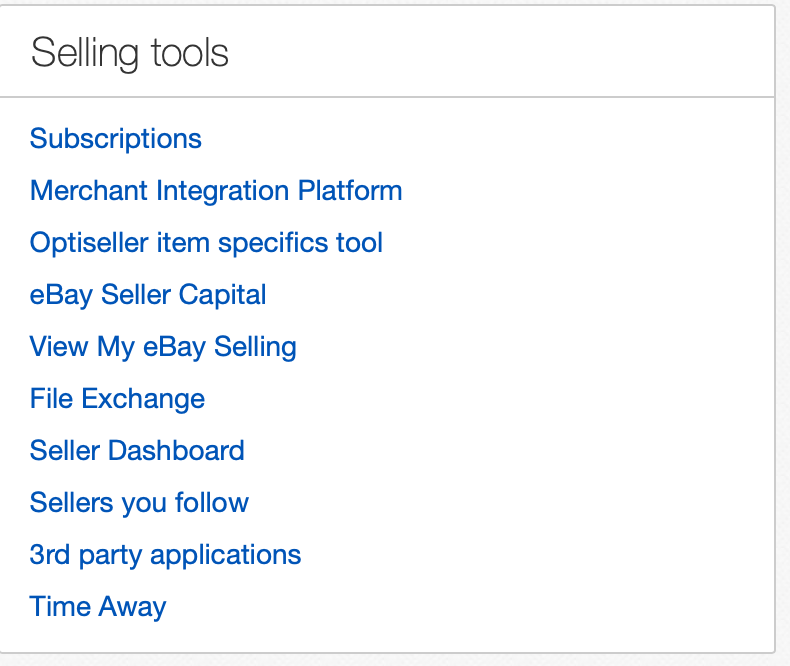This screenshot has height=666, width=790.
Task: Open Optiseller item specifics tool
Action: coord(206,243)
